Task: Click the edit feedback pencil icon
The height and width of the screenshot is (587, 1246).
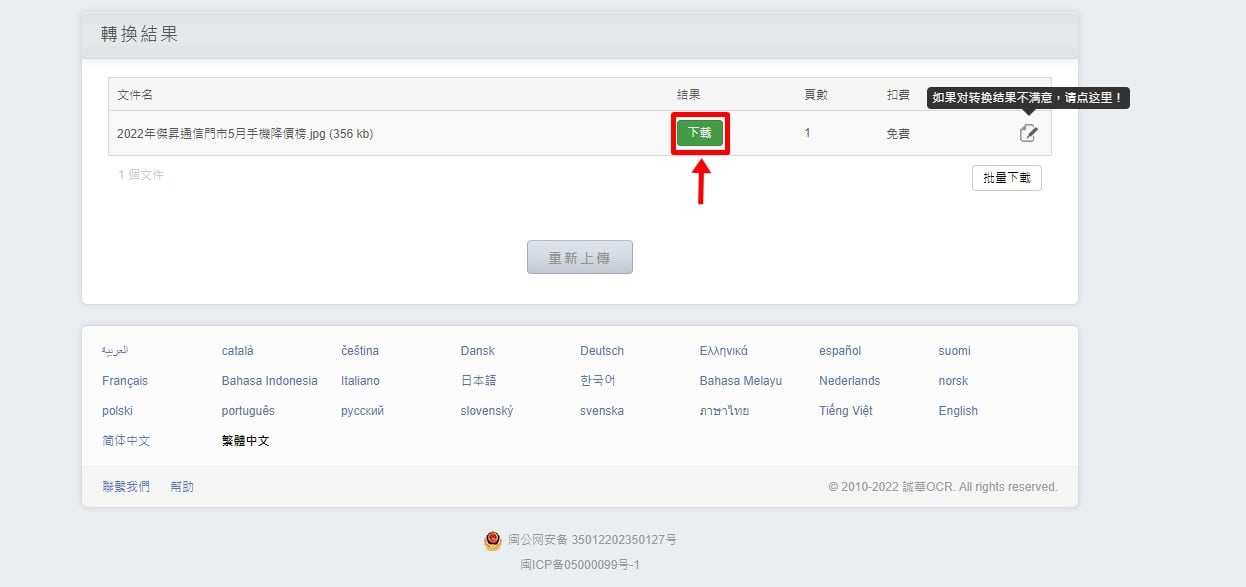Action: 1028,133
